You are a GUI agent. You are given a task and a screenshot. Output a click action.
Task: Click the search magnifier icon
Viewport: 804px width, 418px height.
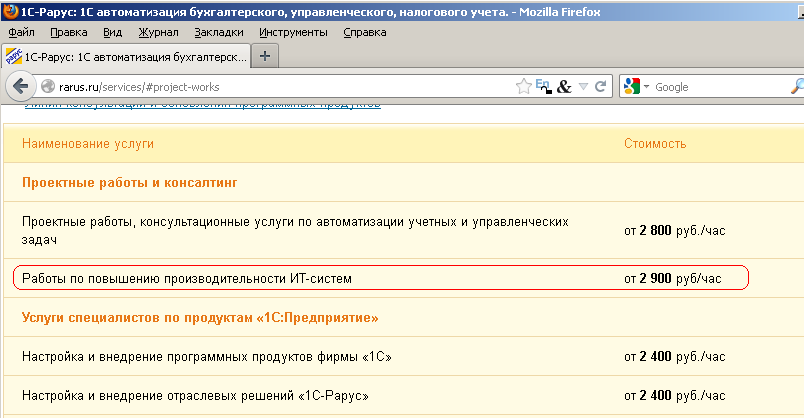[x=797, y=86]
